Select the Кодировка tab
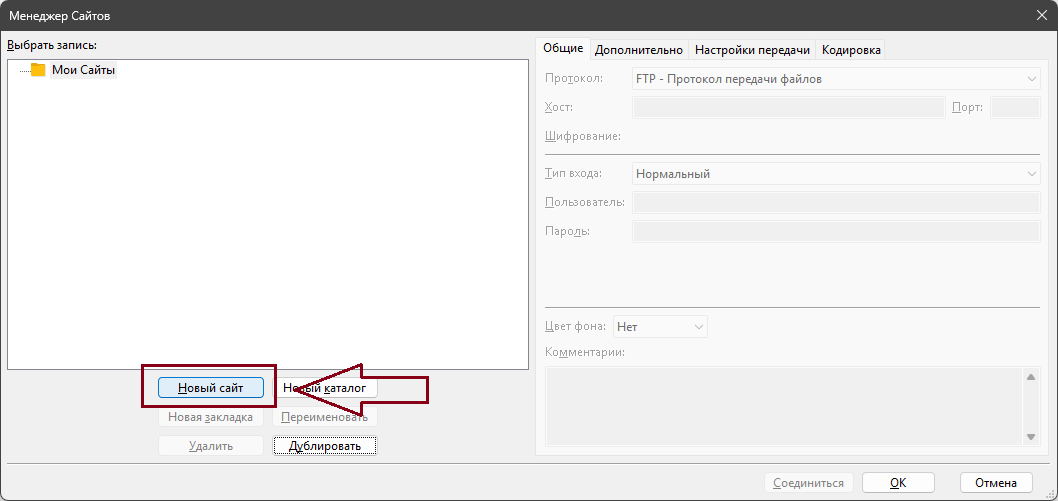 click(x=851, y=50)
